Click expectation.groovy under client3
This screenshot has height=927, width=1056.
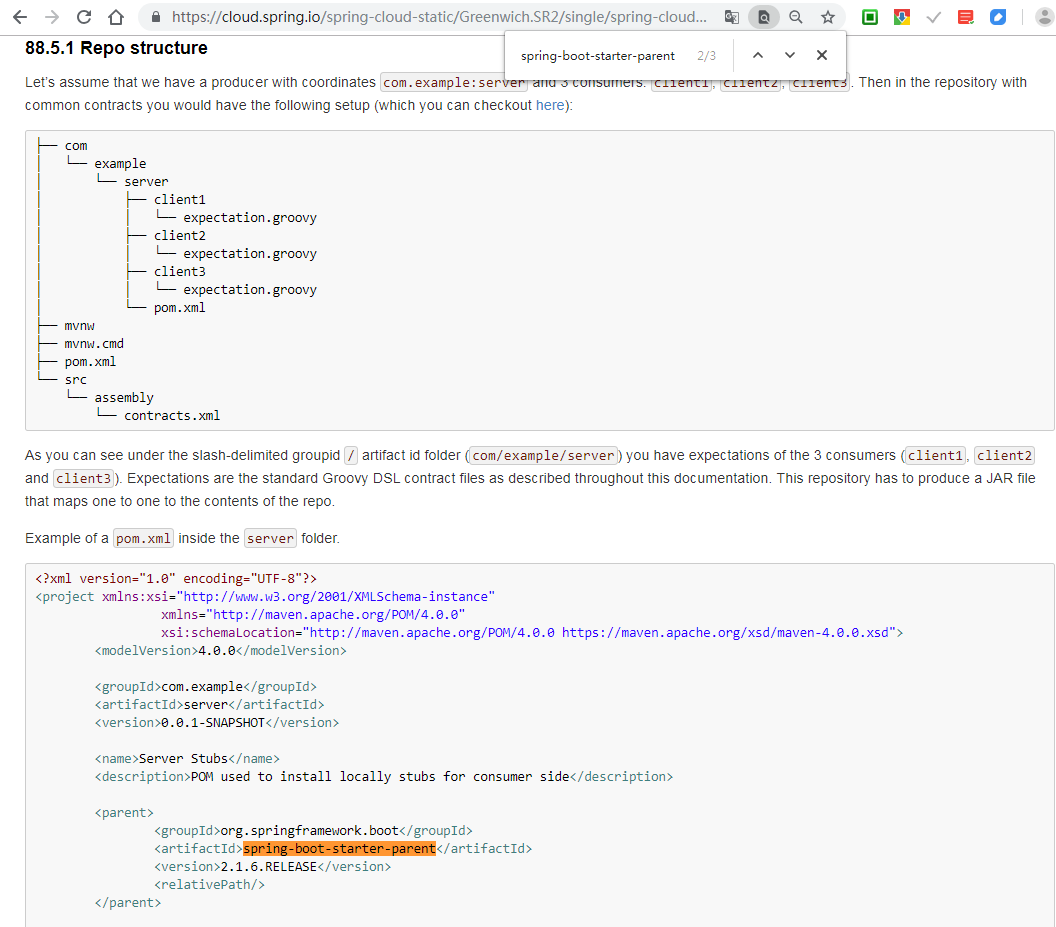click(x=250, y=290)
